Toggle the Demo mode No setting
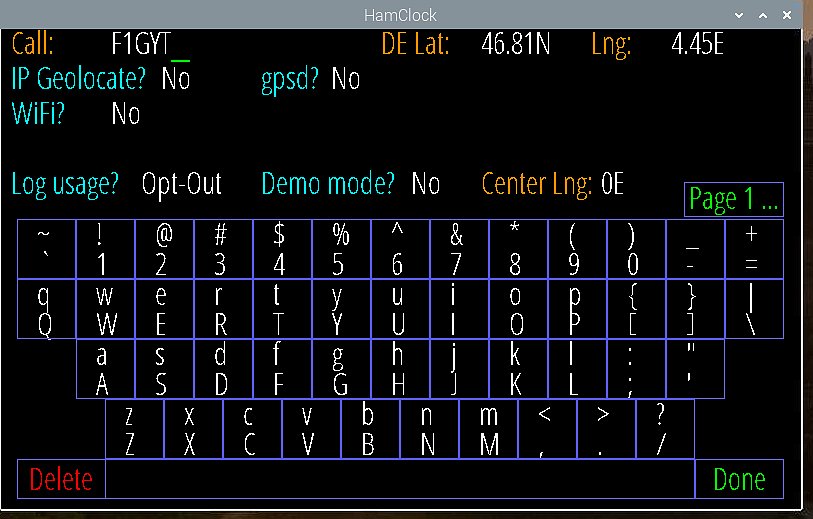The width and height of the screenshot is (813, 519). tap(426, 184)
